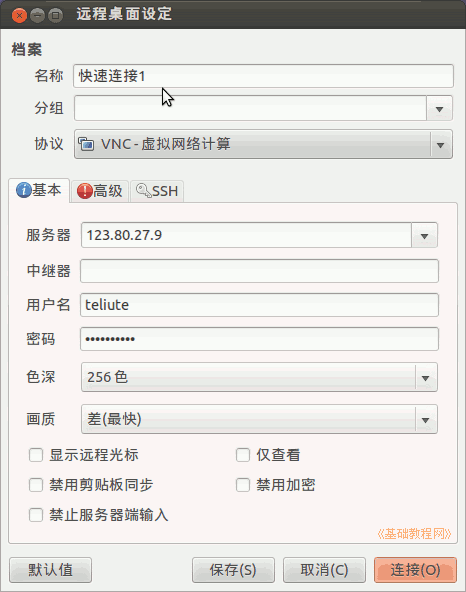Click the 连接(O) connect button

click(415, 570)
